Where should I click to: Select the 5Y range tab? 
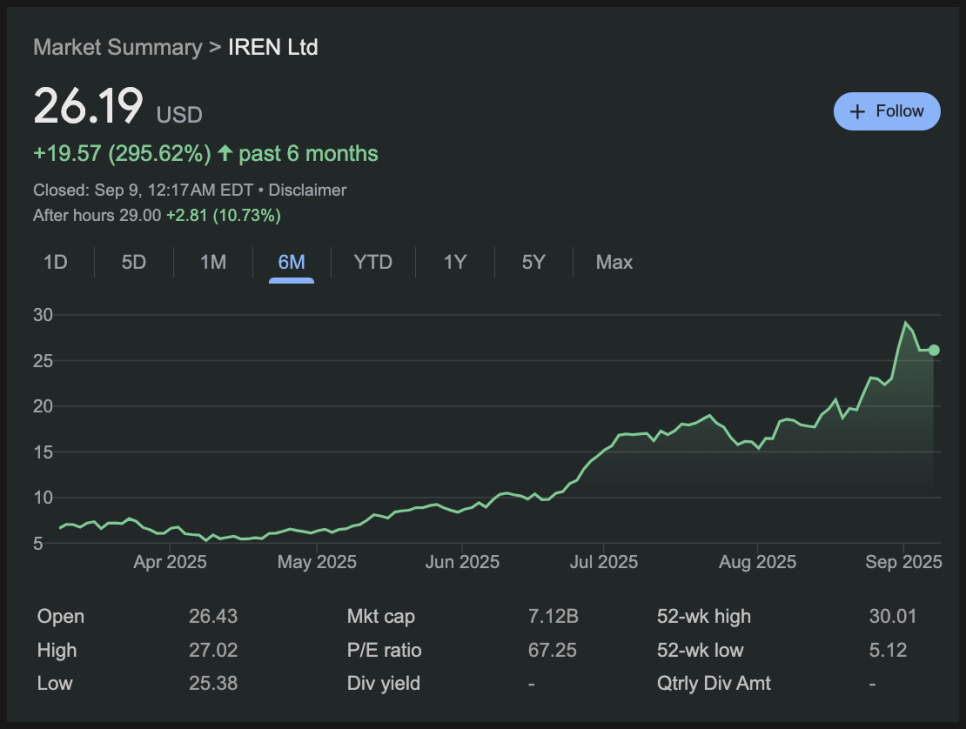(x=534, y=263)
